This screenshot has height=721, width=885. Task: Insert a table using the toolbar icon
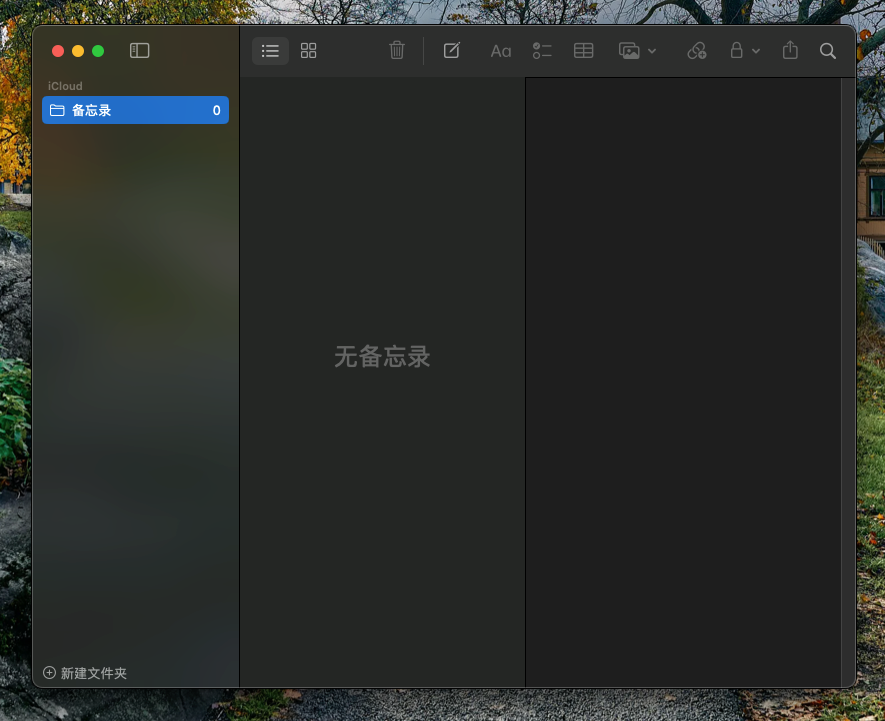pyautogui.click(x=584, y=51)
